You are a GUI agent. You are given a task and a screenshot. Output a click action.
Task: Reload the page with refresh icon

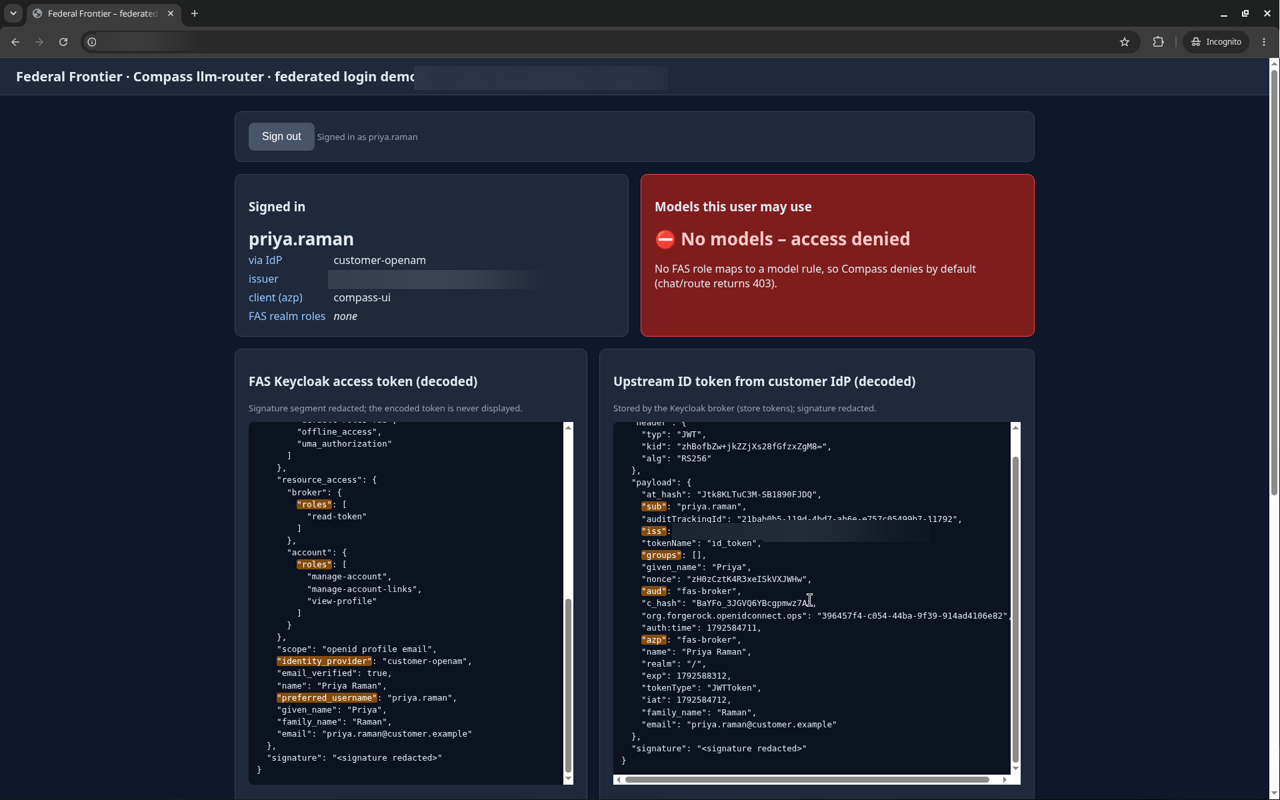point(63,42)
